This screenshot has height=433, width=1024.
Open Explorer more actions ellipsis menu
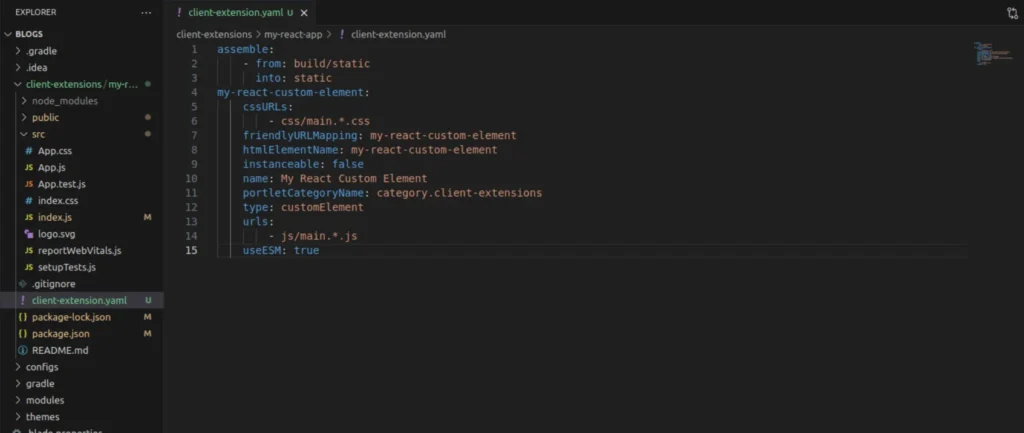pos(146,12)
